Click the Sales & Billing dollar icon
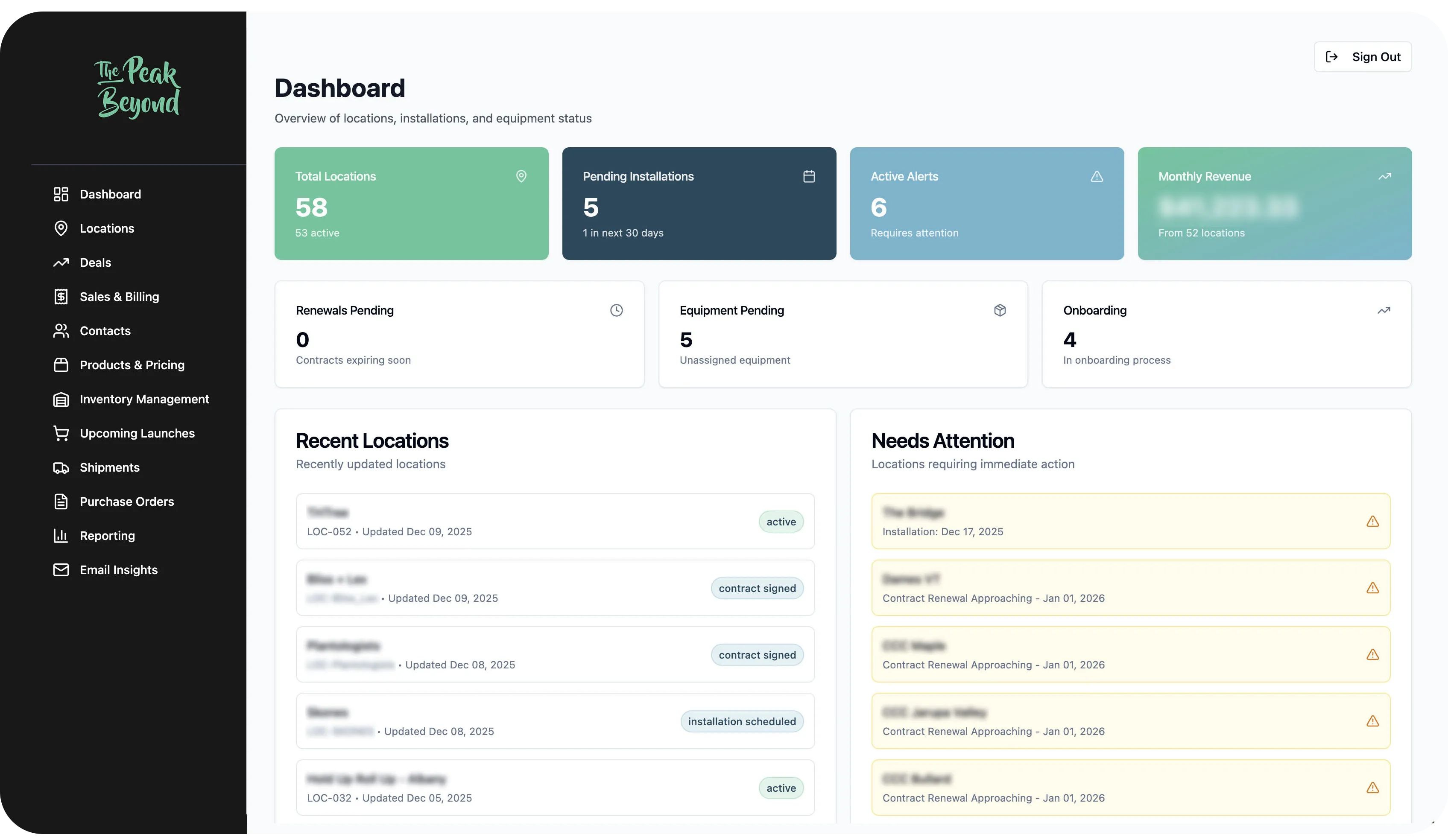 click(61, 296)
